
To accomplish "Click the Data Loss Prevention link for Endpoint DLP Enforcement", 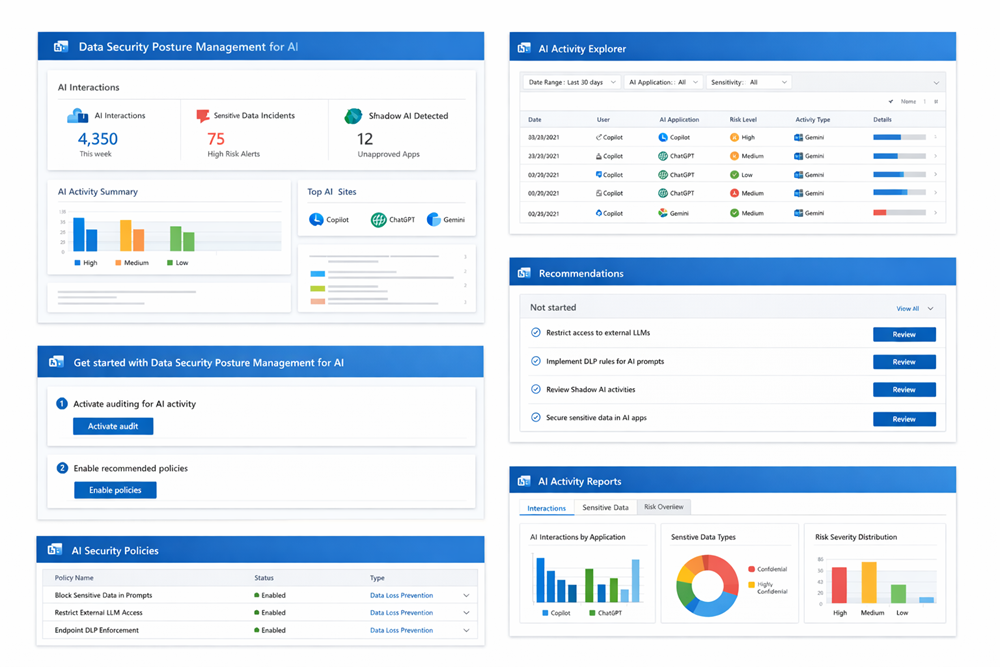I will 401,630.
